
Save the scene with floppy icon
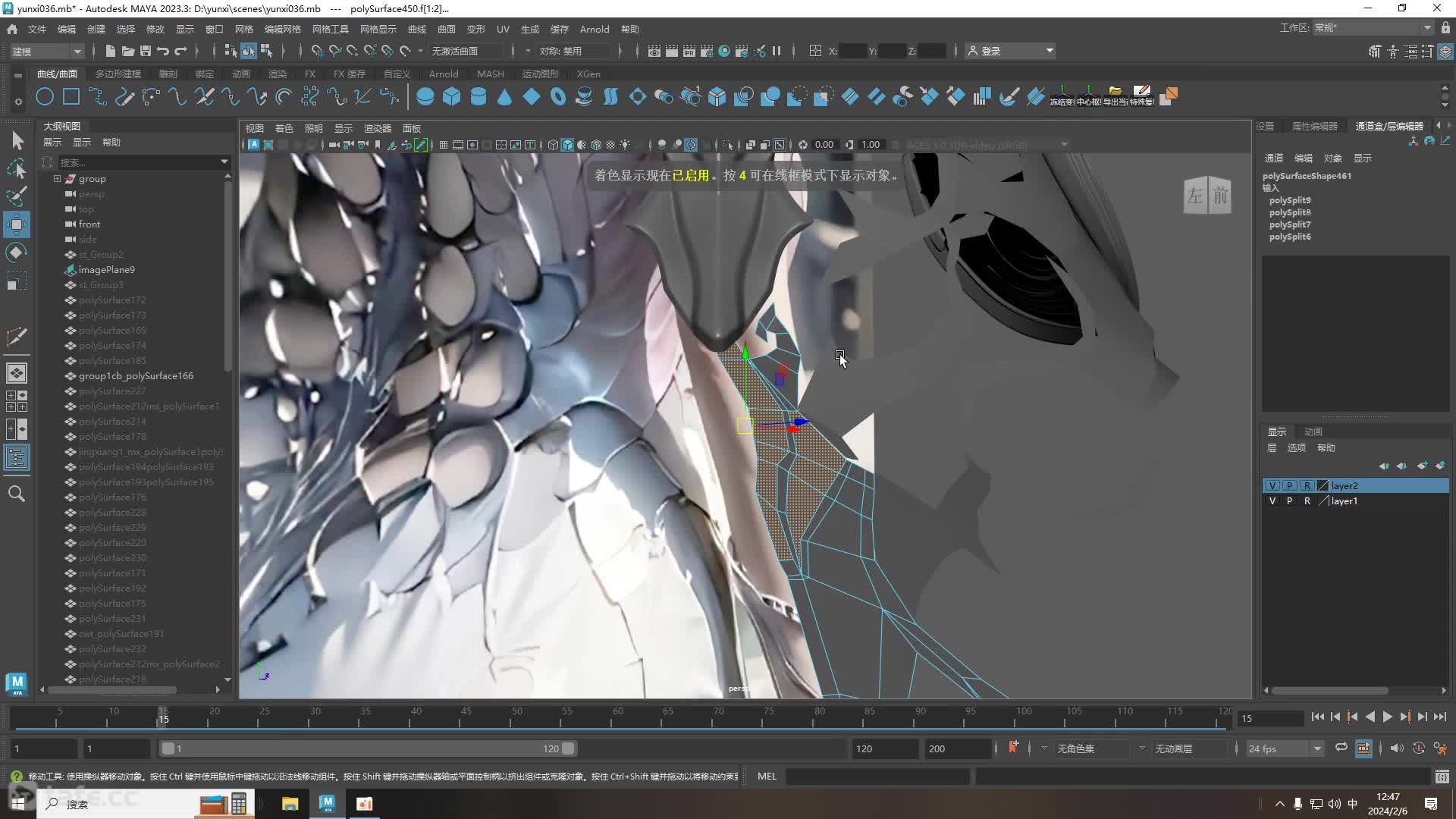[x=146, y=51]
